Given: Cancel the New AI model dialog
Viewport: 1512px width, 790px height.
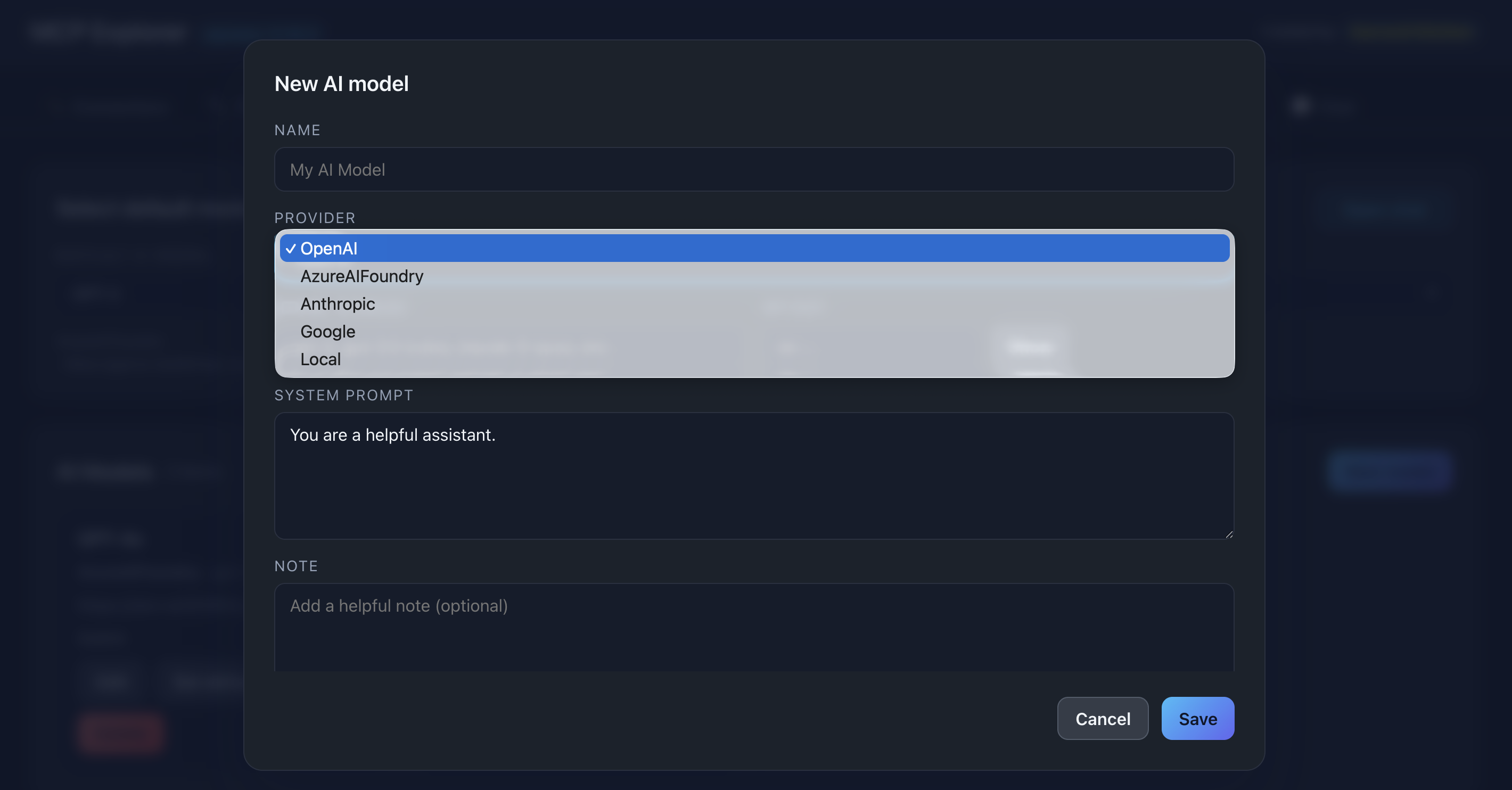Looking at the screenshot, I should coord(1102,718).
